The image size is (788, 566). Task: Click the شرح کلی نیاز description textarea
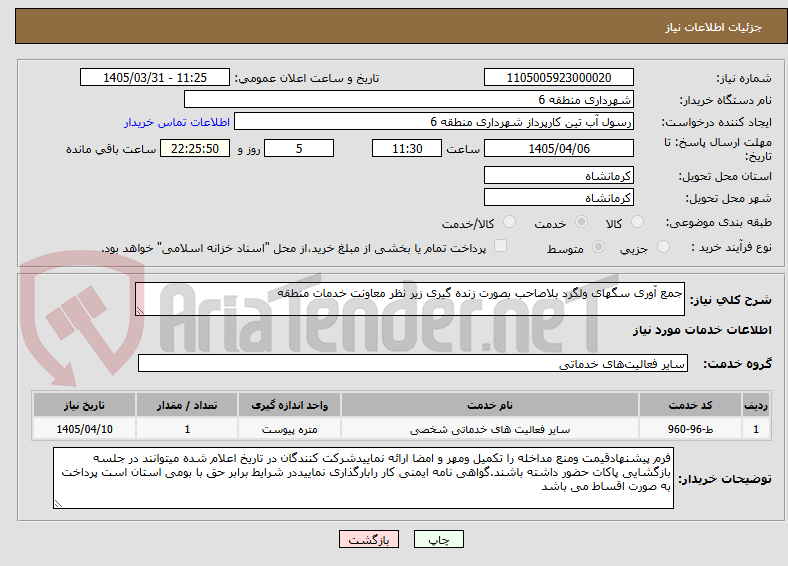[410, 299]
